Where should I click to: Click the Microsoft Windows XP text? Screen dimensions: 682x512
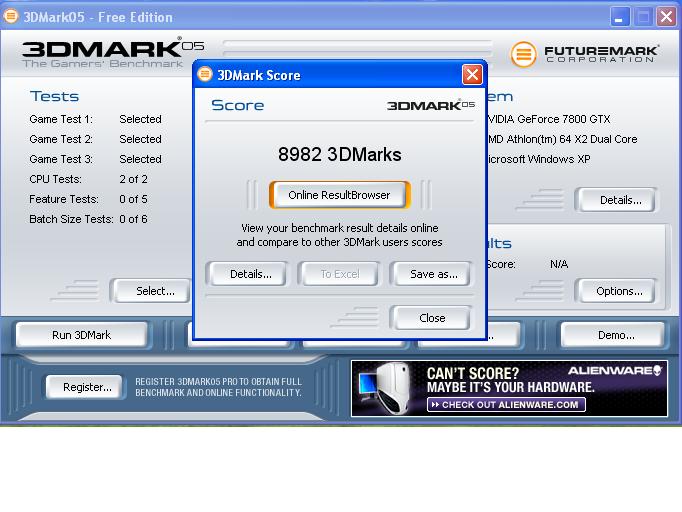coord(538,159)
